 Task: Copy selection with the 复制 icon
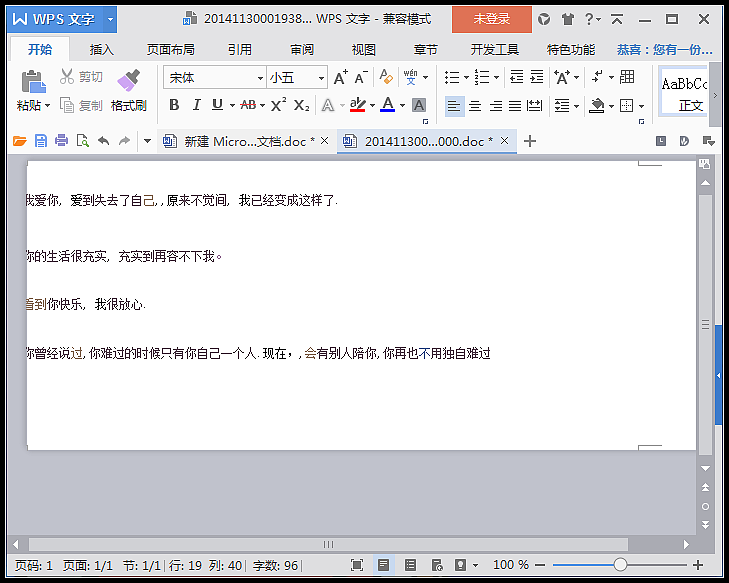click(66, 106)
